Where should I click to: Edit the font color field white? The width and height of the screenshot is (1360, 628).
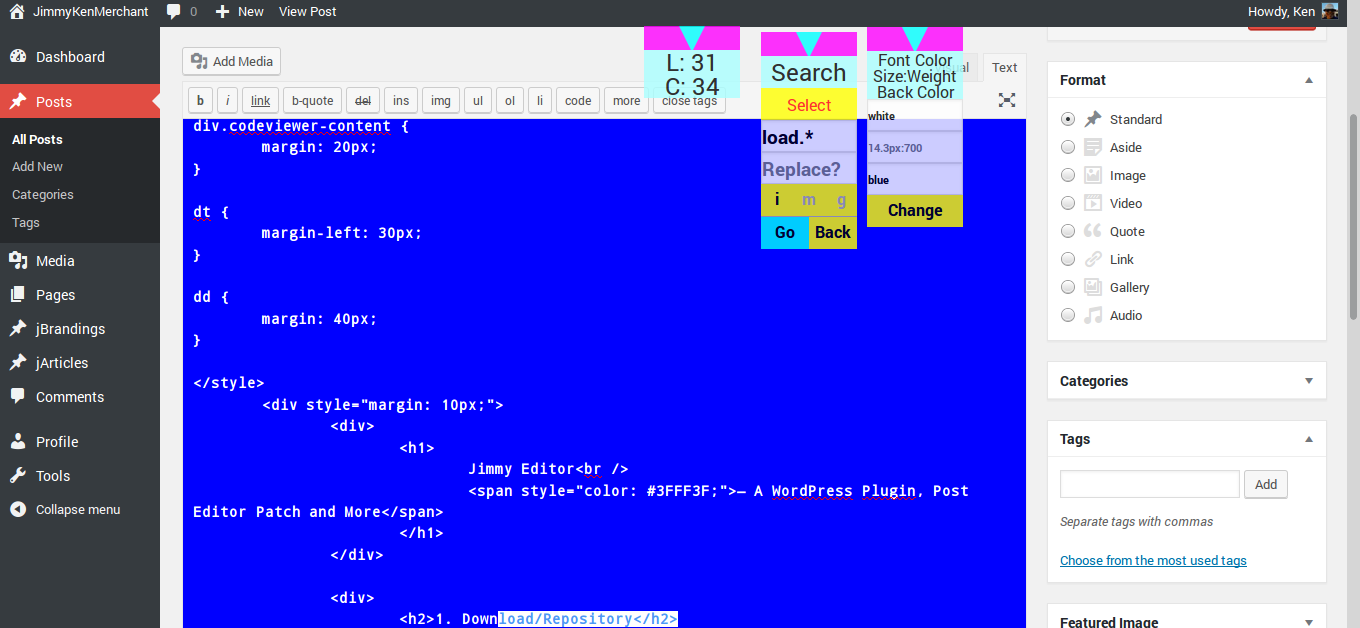pyautogui.click(x=915, y=116)
